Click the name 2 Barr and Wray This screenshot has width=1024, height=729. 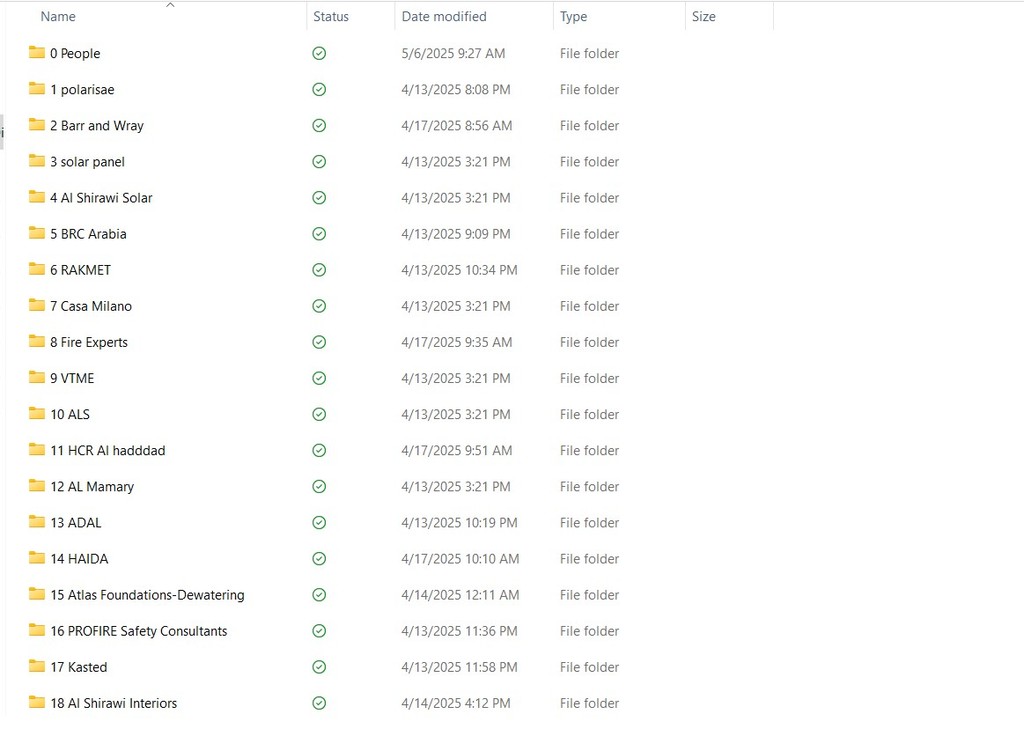click(x=97, y=125)
